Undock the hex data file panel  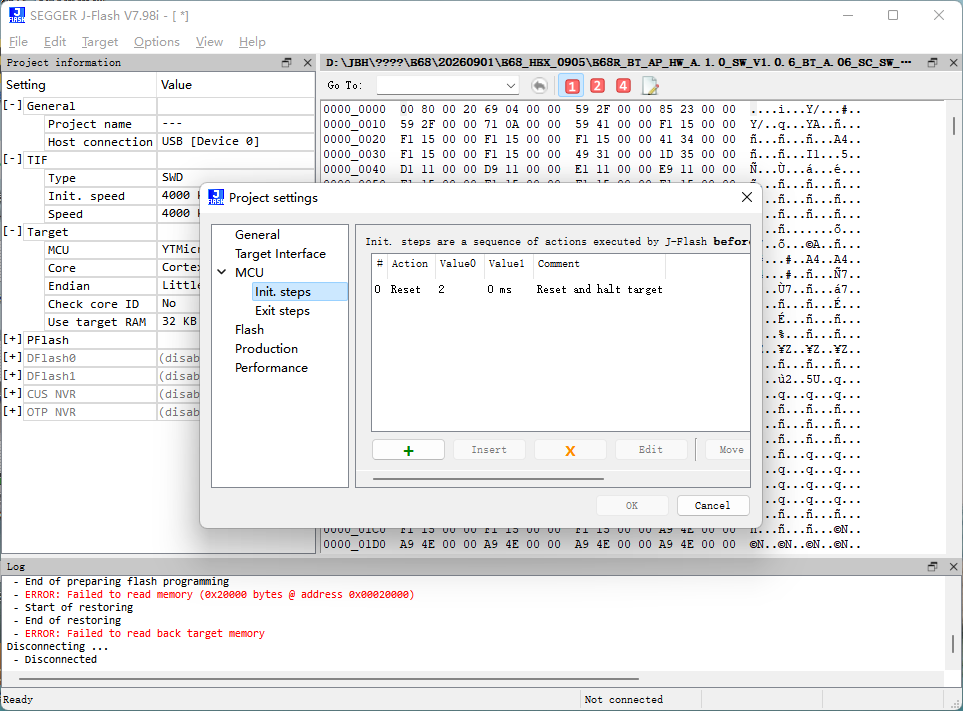[932, 63]
